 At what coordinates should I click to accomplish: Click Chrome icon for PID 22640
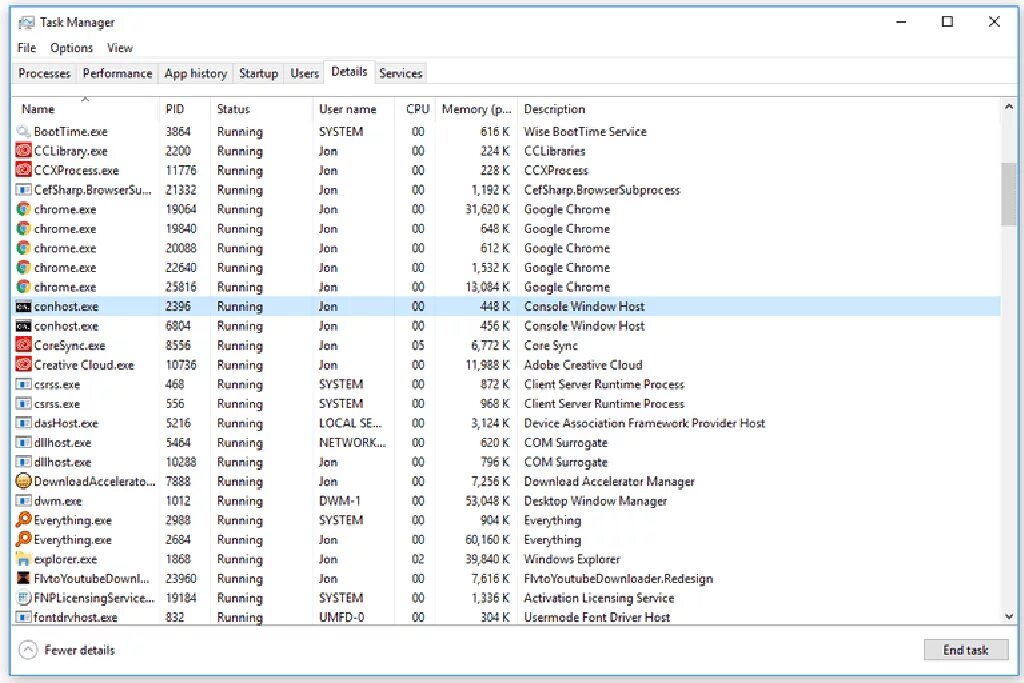(x=24, y=268)
